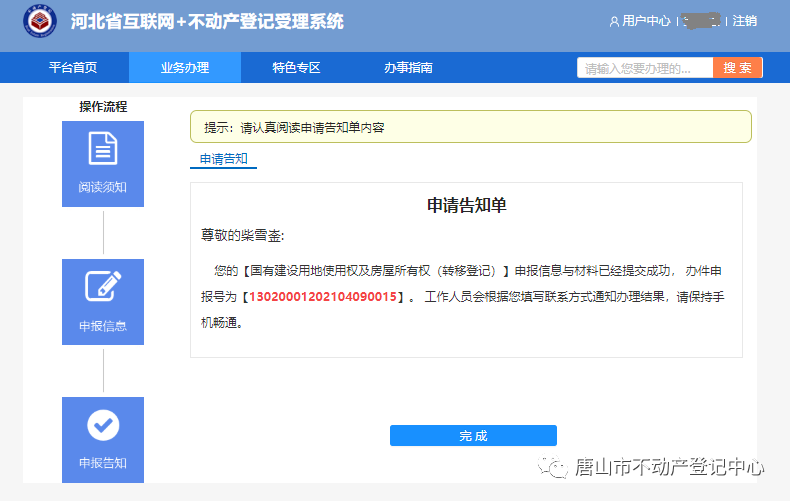Focus the search box in the navigation bar
Image resolution: width=790 pixels, height=501 pixels.
coord(645,68)
